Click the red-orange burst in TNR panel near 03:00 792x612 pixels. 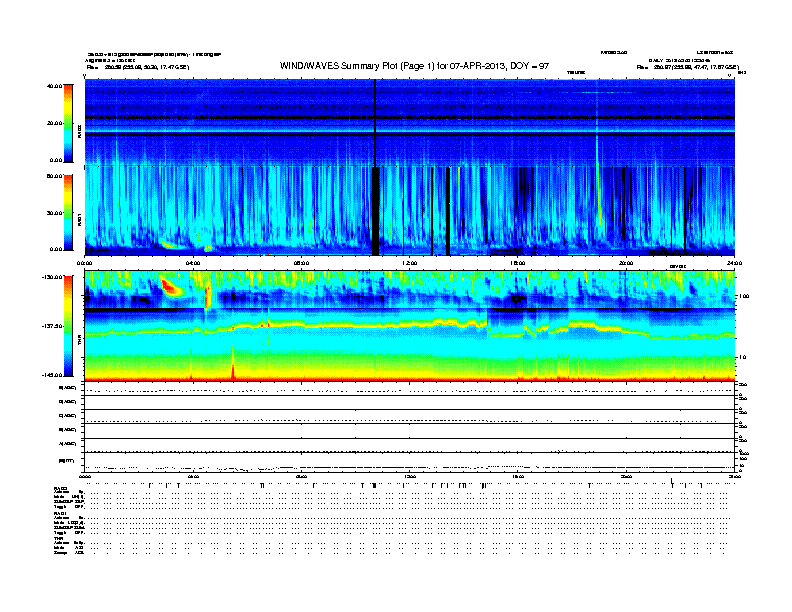pos(171,287)
